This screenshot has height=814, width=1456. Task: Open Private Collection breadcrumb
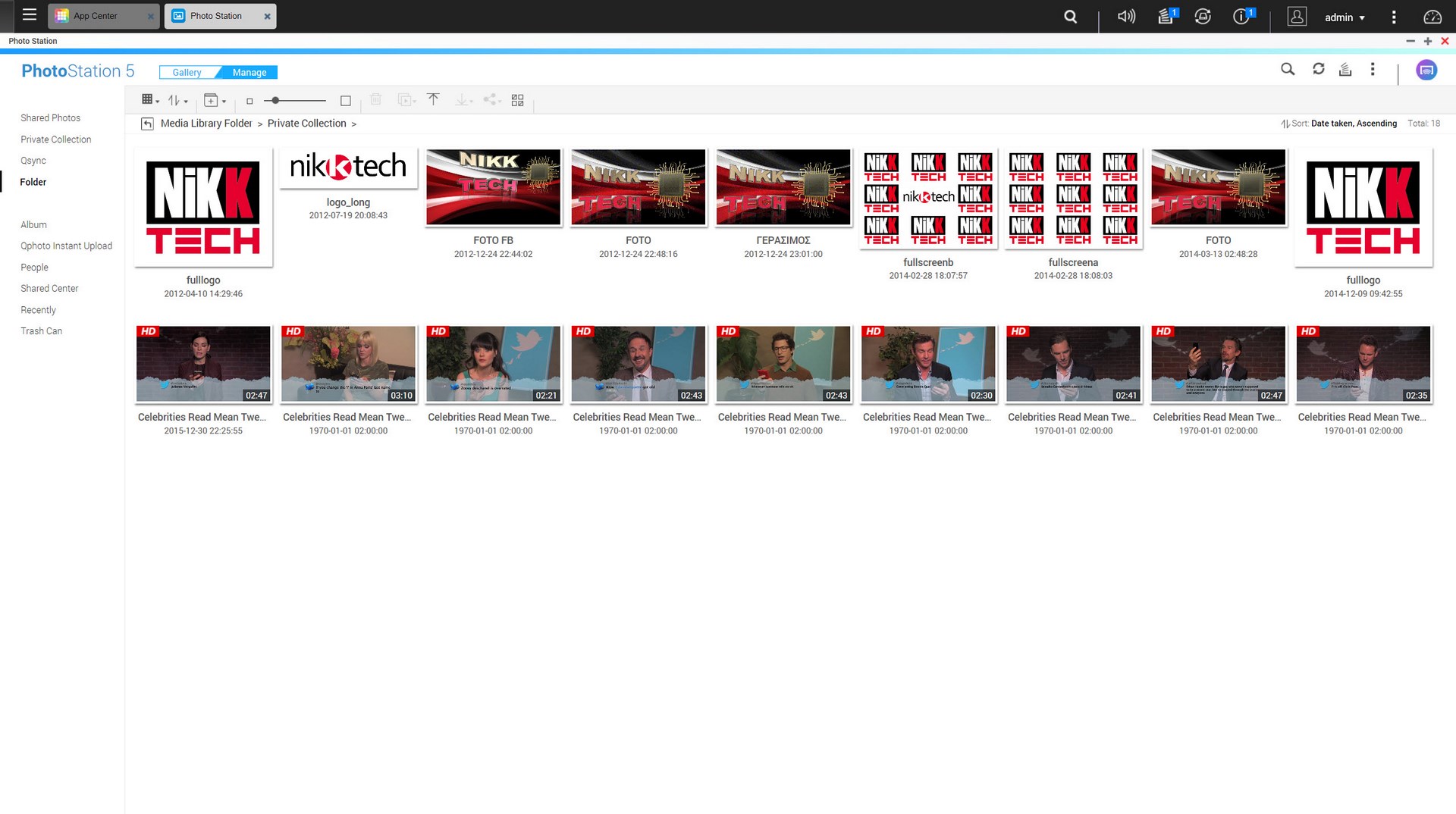pyautogui.click(x=306, y=124)
